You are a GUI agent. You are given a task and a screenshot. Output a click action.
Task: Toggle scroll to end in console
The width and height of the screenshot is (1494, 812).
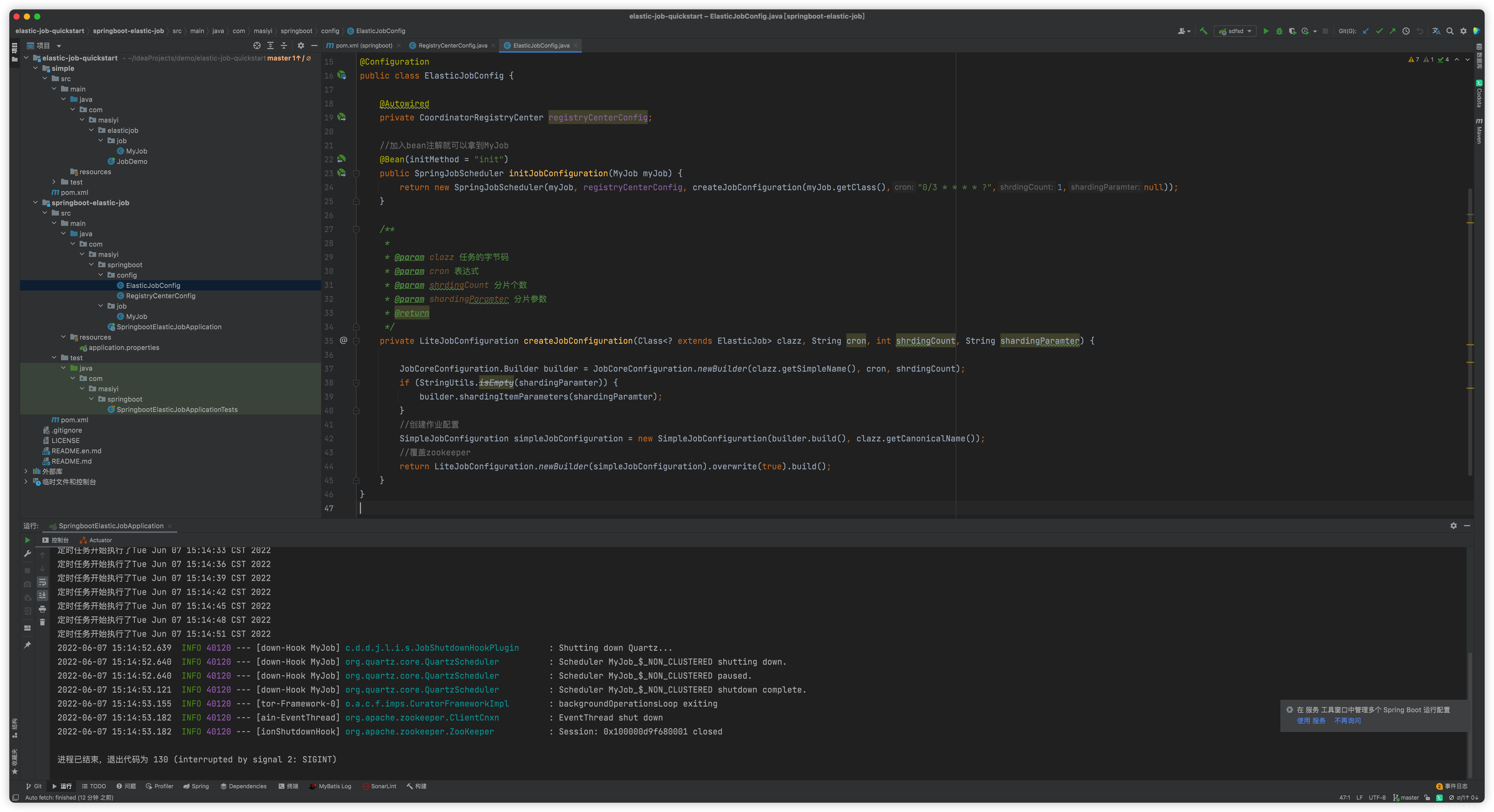(42, 595)
